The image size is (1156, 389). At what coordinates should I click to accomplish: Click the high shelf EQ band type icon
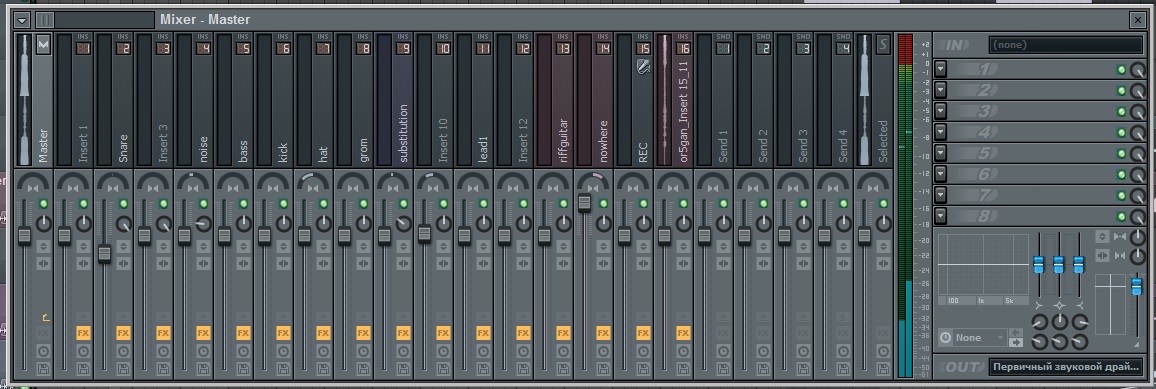1080,305
